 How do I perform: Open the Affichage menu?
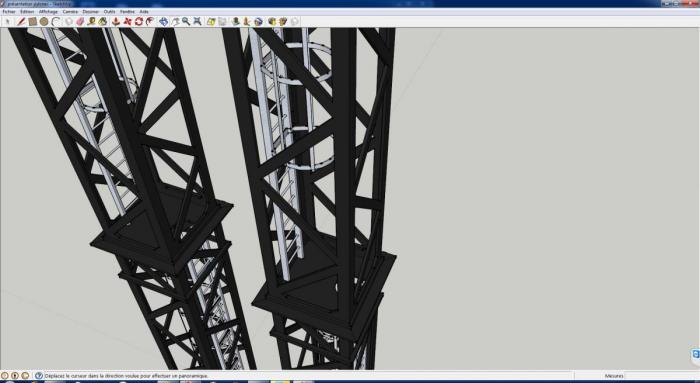[x=48, y=12]
